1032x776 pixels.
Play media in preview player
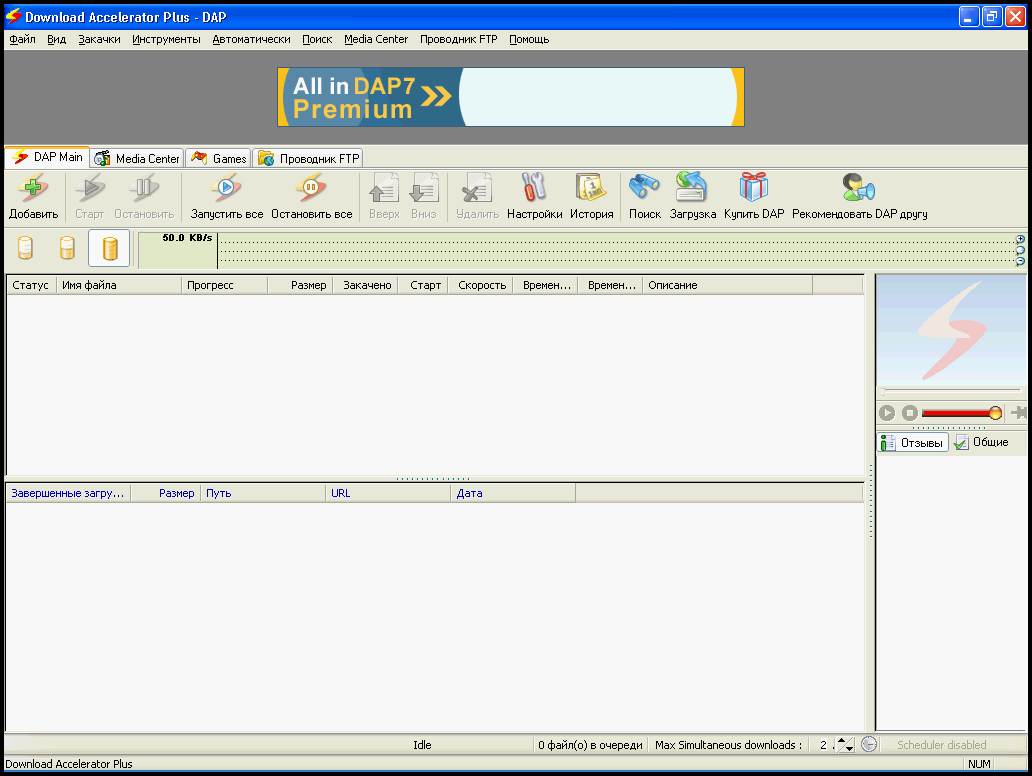pyautogui.click(x=887, y=413)
